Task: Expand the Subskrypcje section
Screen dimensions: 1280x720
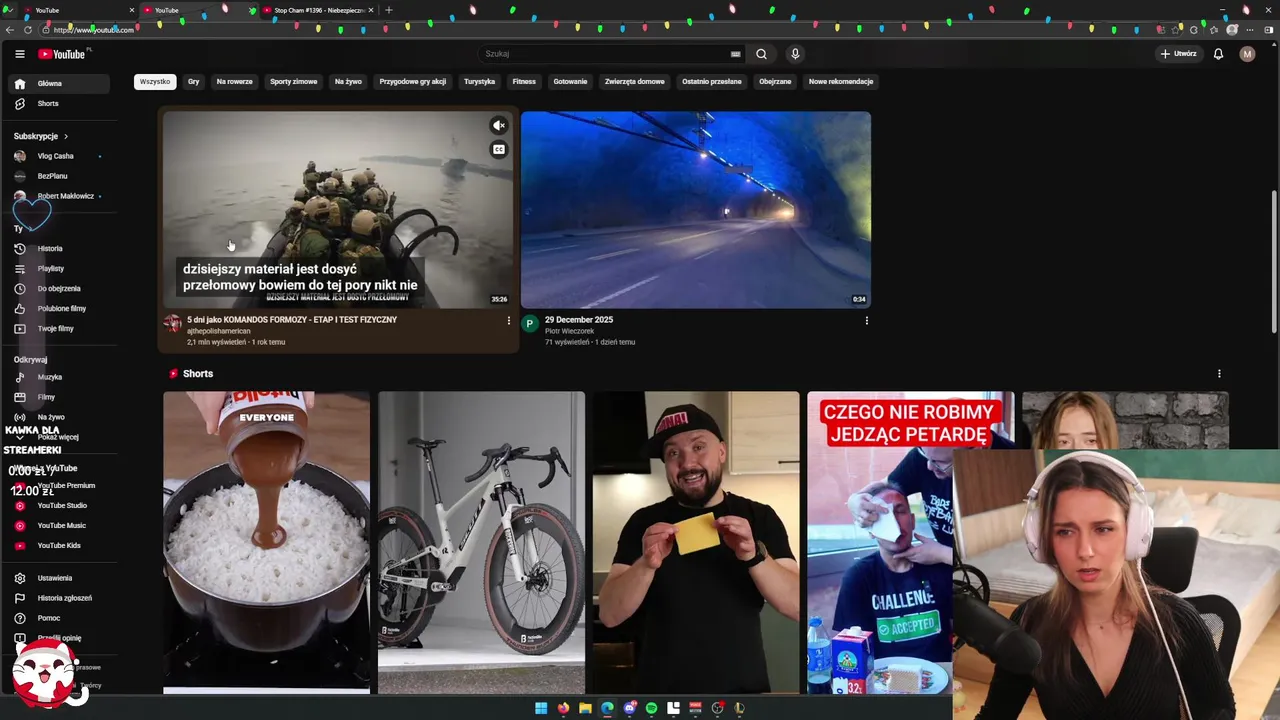Action: 41,136
